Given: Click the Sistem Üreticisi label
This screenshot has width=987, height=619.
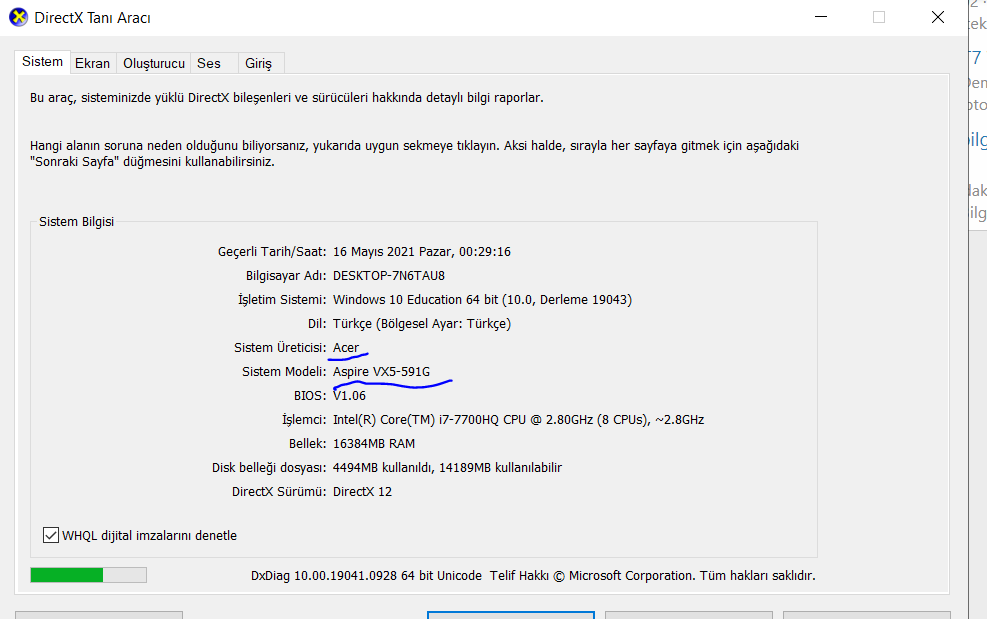Looking at the screenshot, I should pyautogui.click(x=280, y=348).
